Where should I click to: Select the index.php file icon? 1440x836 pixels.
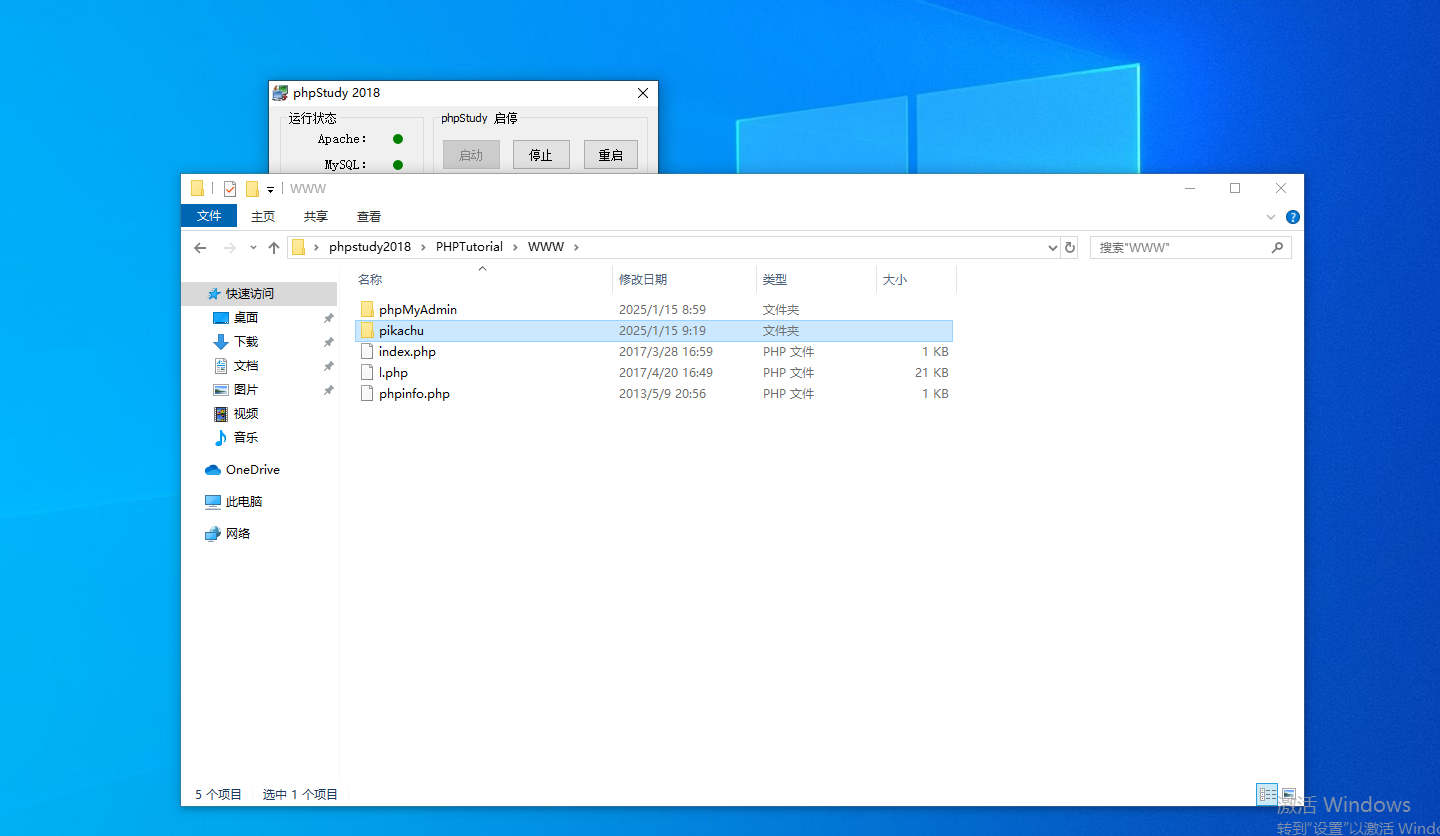pos(367,351)
